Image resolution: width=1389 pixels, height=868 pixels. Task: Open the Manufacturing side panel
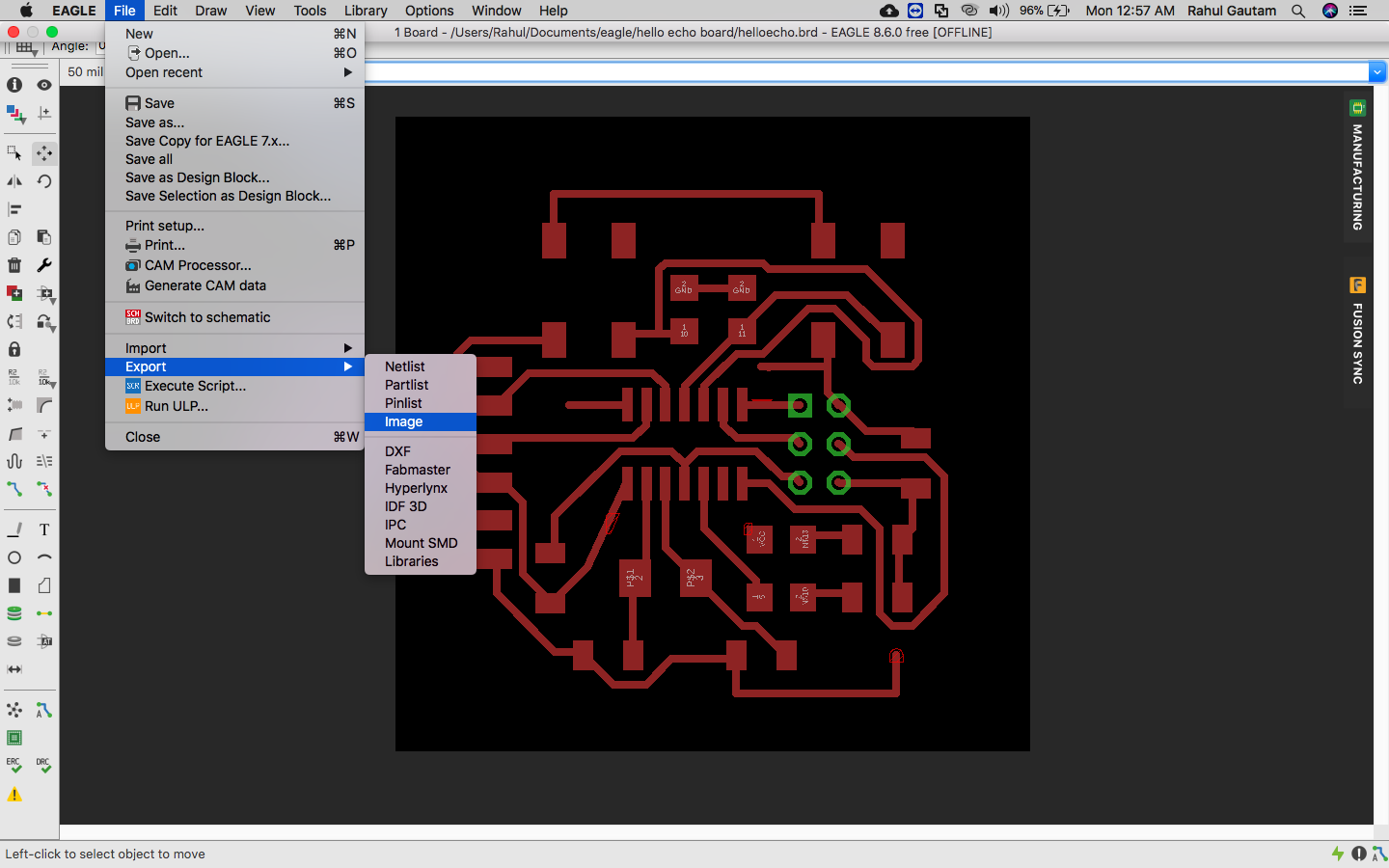pyautogui.click(x=1358, y=166)
